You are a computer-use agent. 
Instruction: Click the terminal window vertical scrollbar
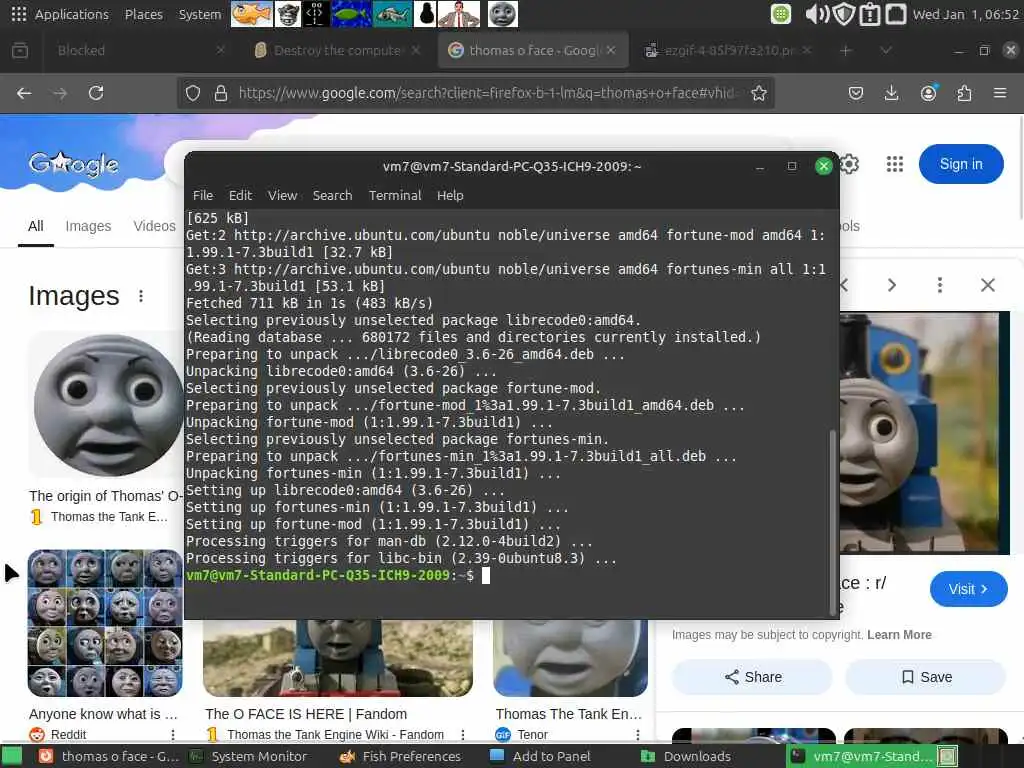(x=833, y=522)
